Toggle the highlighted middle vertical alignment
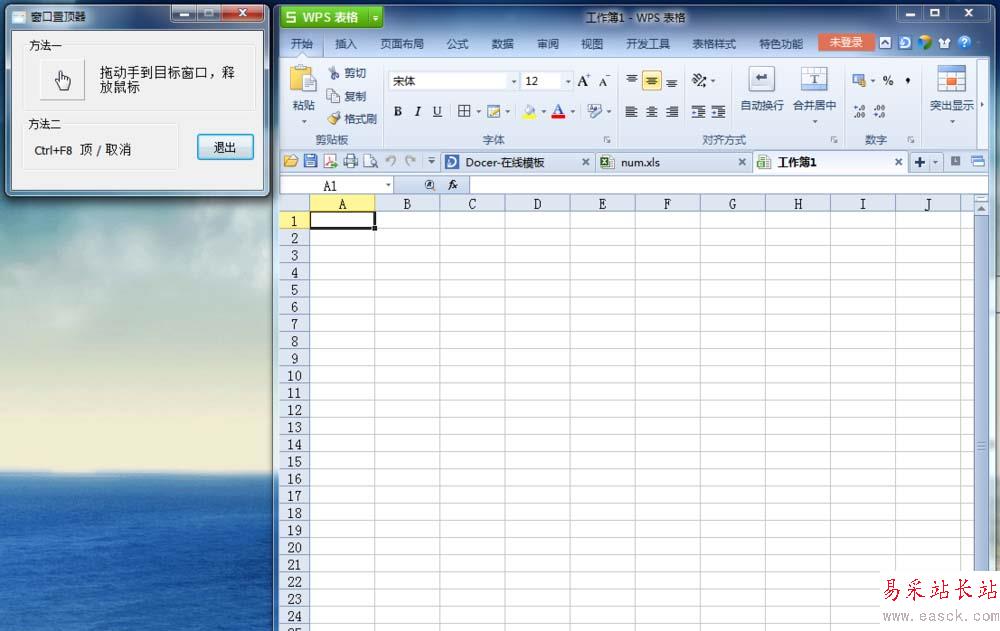This screenshot has width=1000, height=631. click(x=651, y=80)
